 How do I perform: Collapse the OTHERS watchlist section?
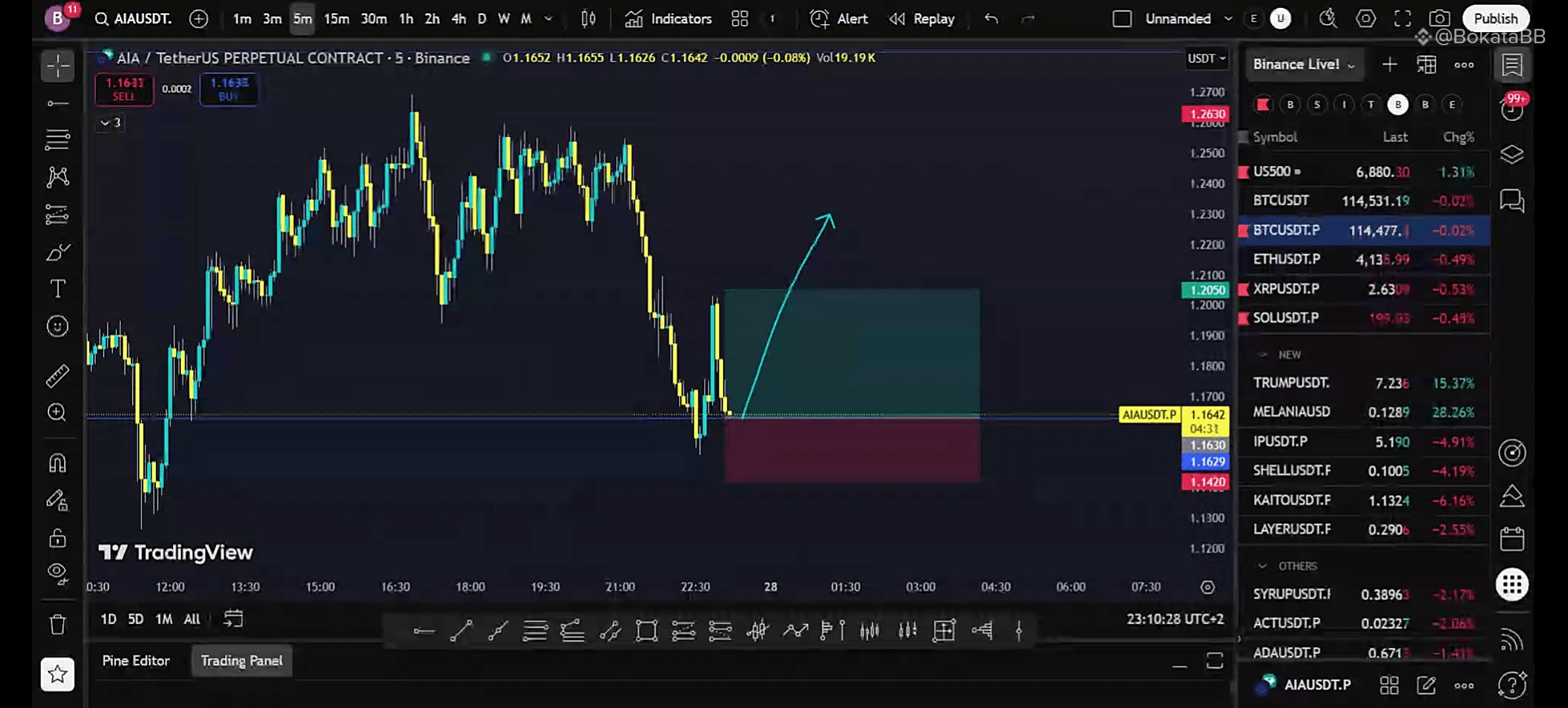coord(1263,566)
